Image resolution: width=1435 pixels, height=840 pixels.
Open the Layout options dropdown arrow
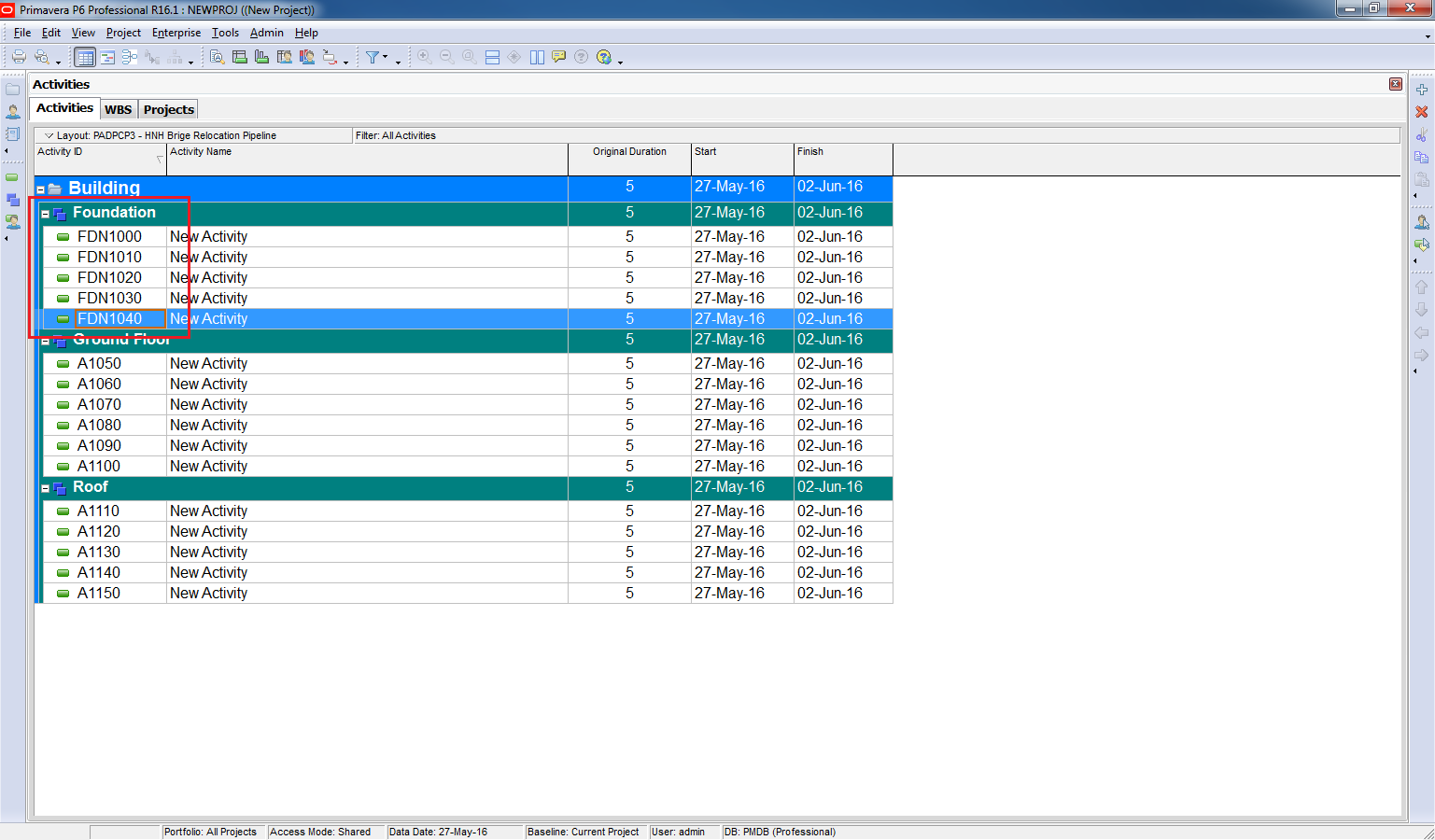49,135
